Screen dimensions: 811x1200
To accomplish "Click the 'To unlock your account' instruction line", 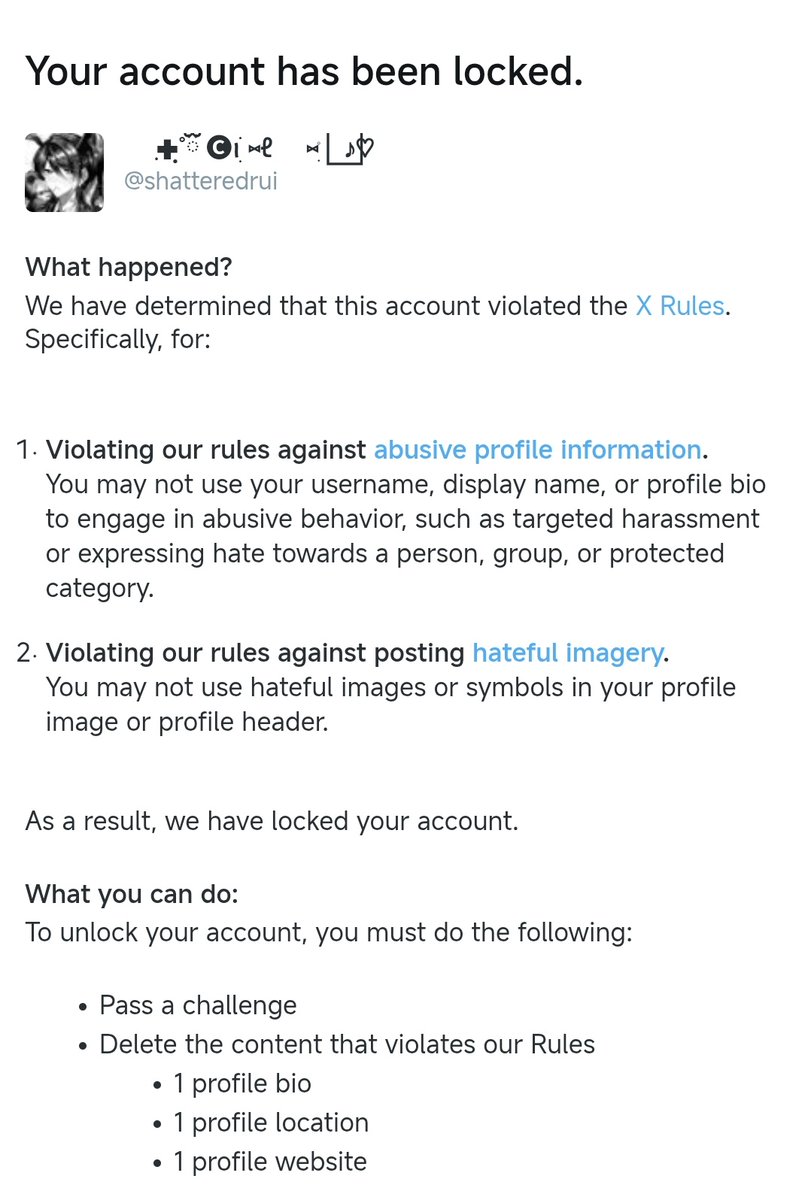I will point(328,933).
